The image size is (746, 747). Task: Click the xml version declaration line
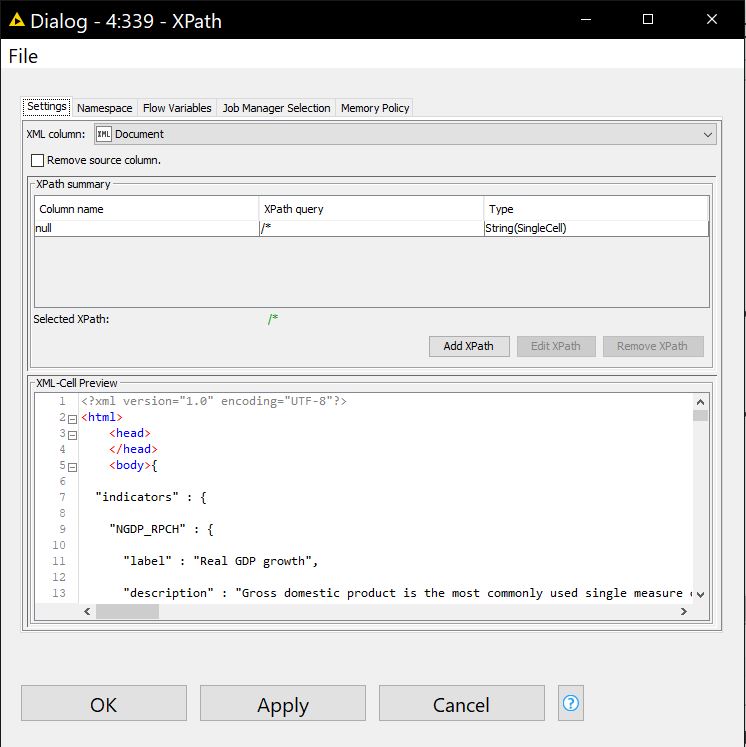click(x=214, y=401)
